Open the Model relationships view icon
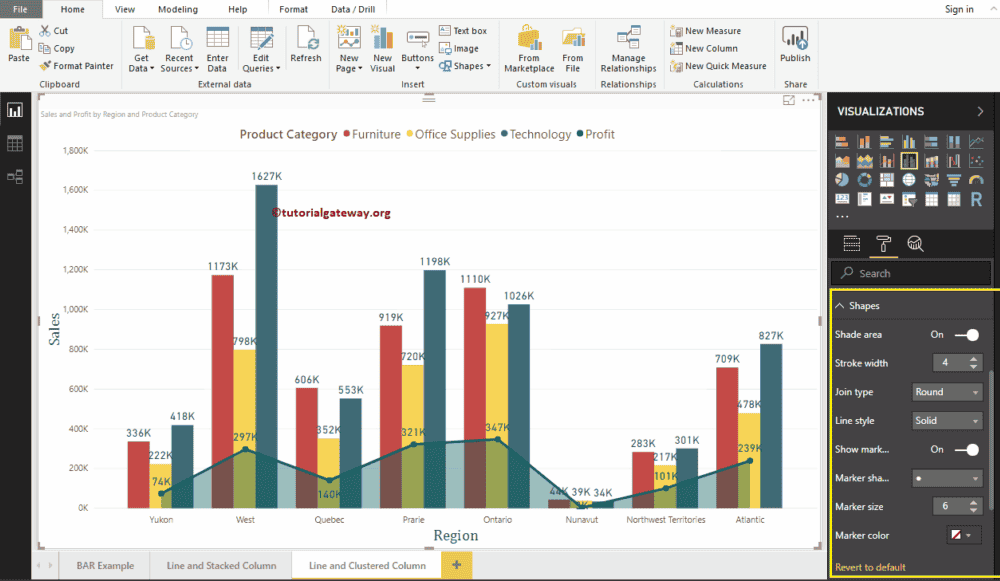The width and height of the screenshot is (1000, 581). coord(15,176)
